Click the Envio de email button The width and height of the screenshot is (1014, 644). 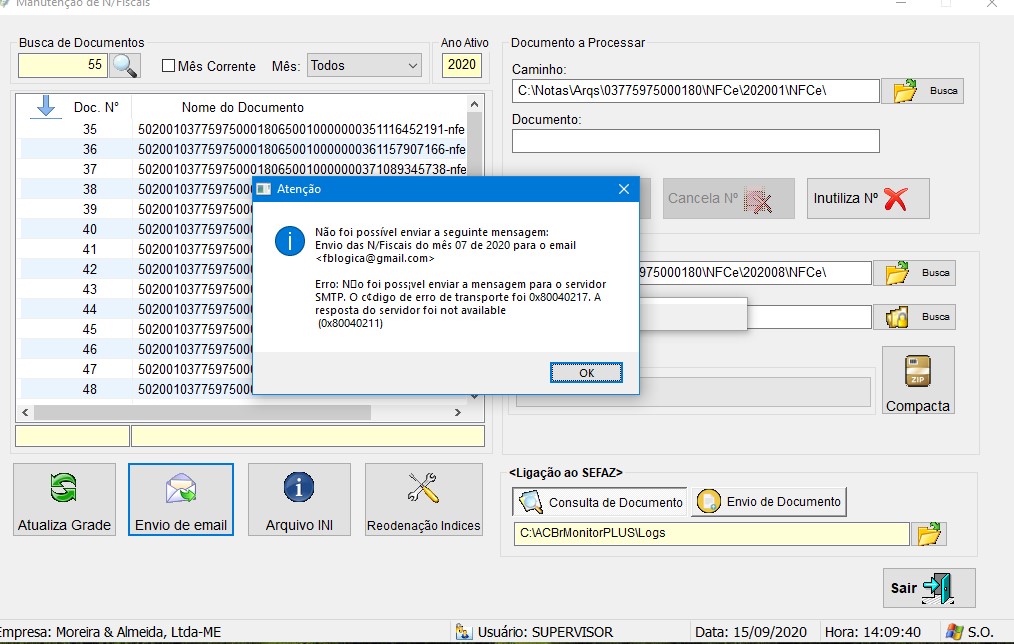pyautogui.click(x=181, y=499)
